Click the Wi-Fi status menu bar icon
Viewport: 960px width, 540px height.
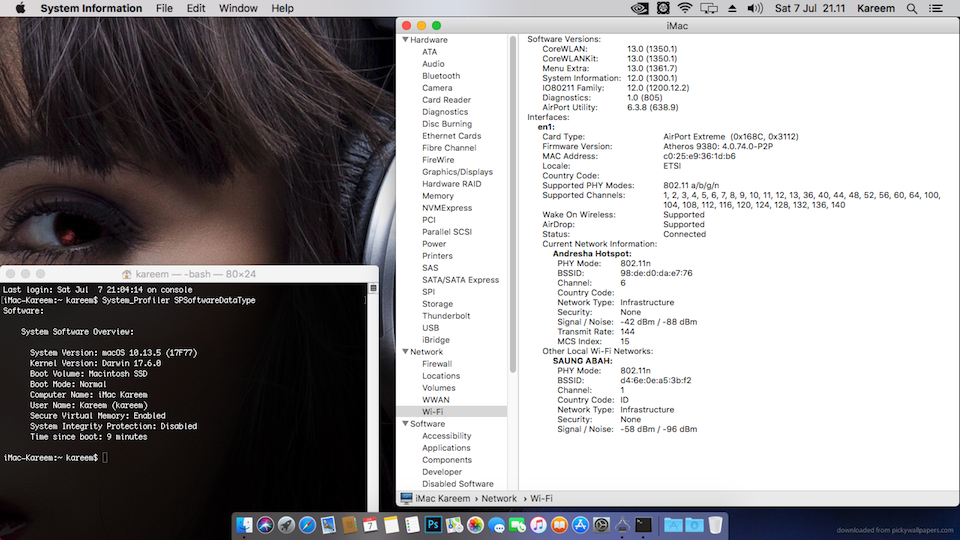click(684, 8)
